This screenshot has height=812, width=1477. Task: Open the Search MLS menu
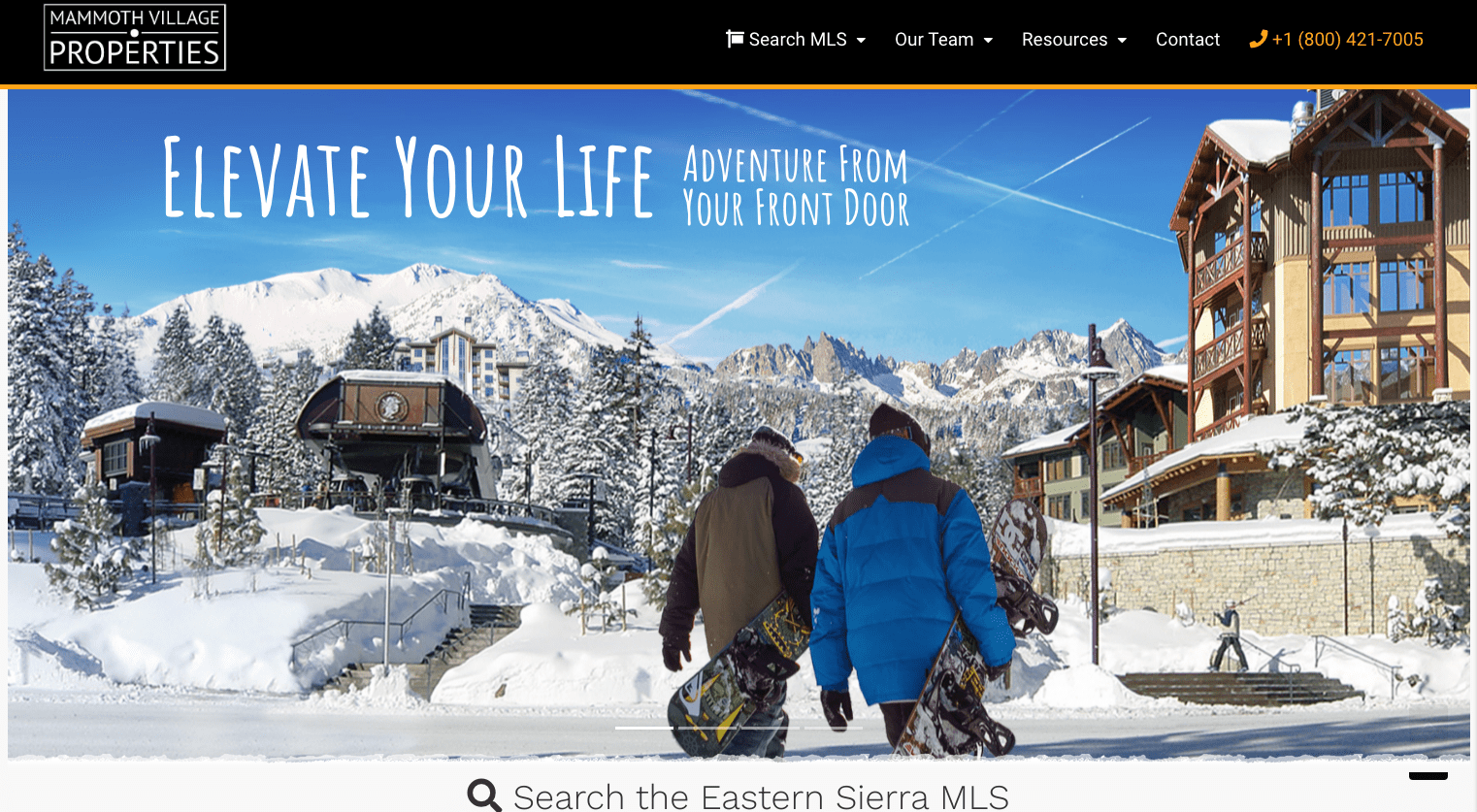click(x=796, y=39)
